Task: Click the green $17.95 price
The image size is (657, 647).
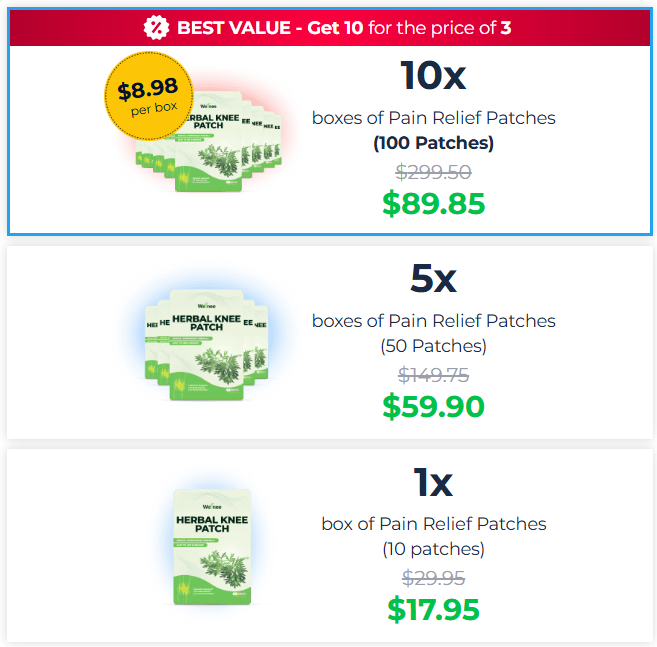Action: [x=433, y=609]
